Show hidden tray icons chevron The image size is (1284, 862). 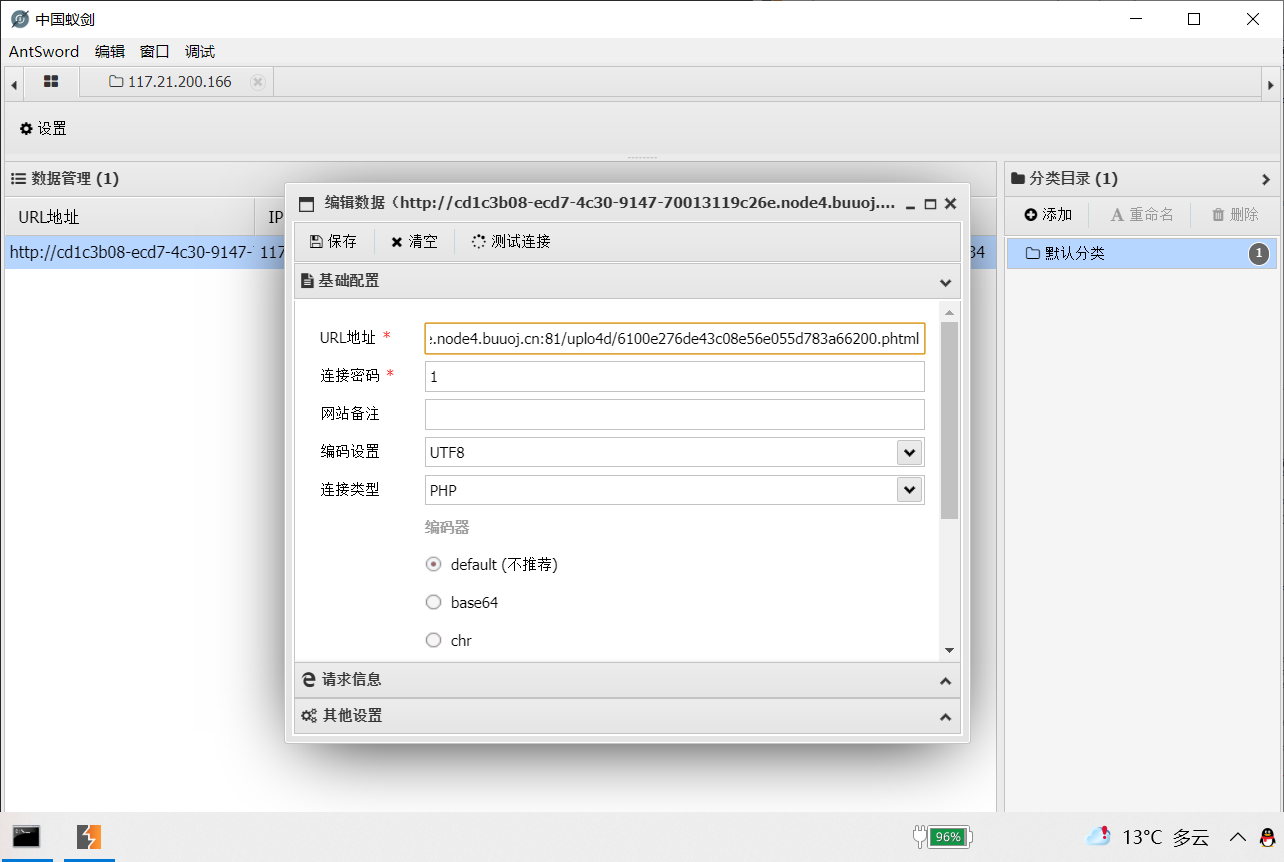point(1238,837)
